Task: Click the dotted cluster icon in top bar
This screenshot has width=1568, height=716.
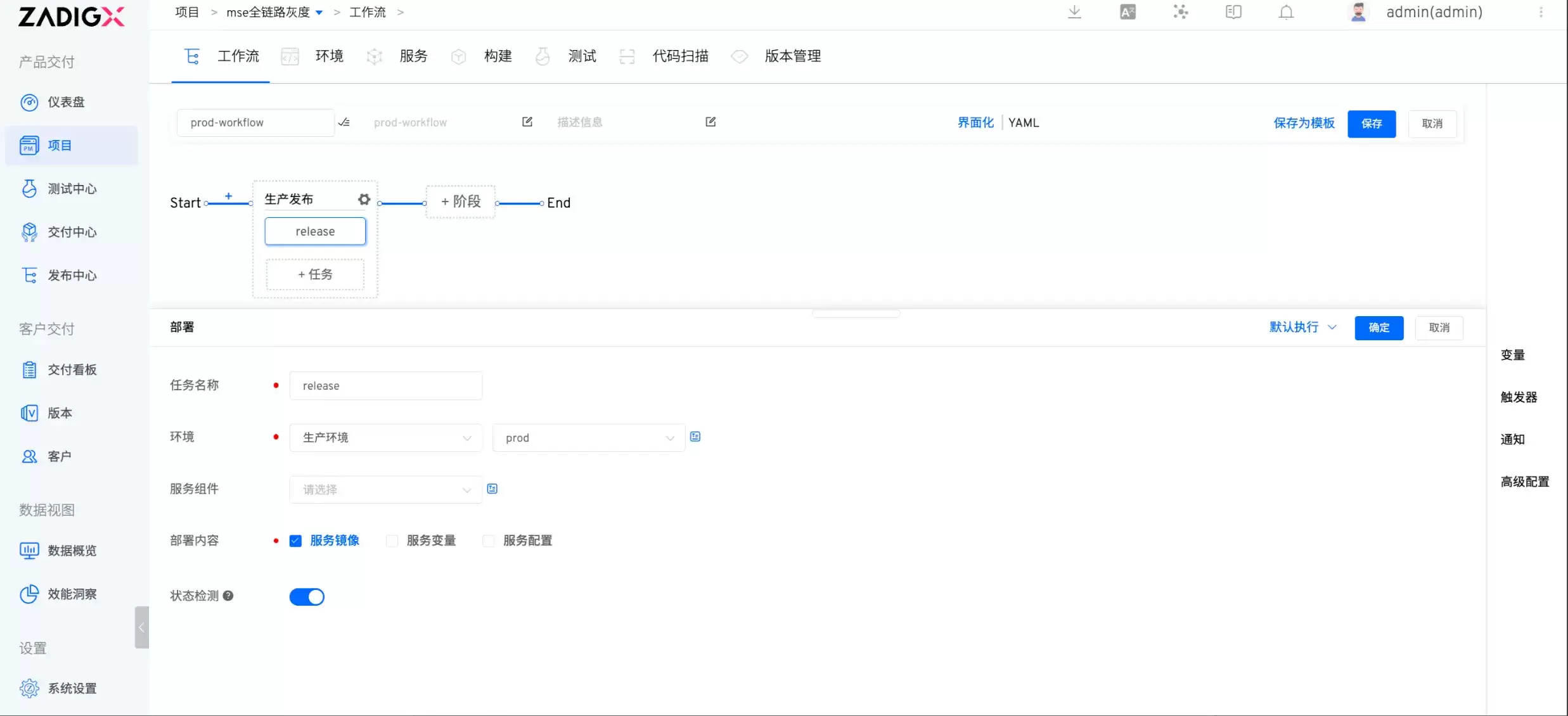Action: (1180, 12)
